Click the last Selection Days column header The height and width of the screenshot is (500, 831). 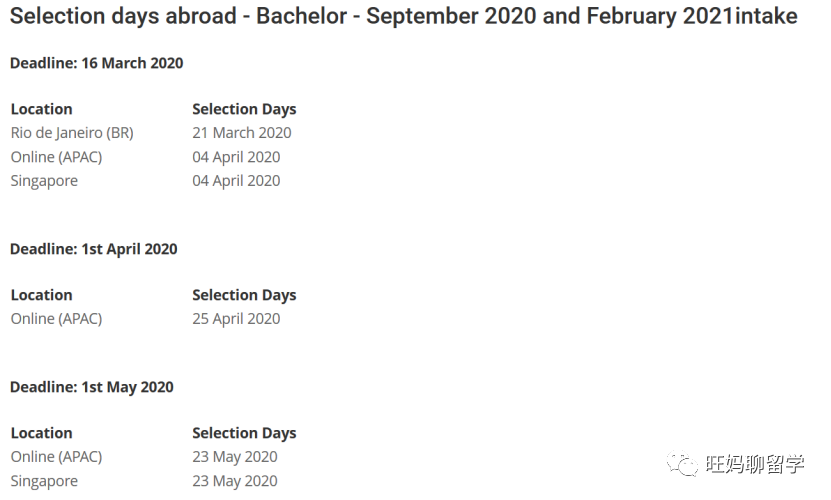pos(244,433)
